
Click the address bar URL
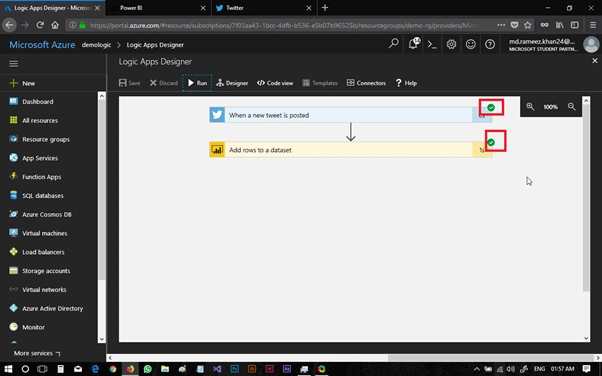[x=284, y=25]
